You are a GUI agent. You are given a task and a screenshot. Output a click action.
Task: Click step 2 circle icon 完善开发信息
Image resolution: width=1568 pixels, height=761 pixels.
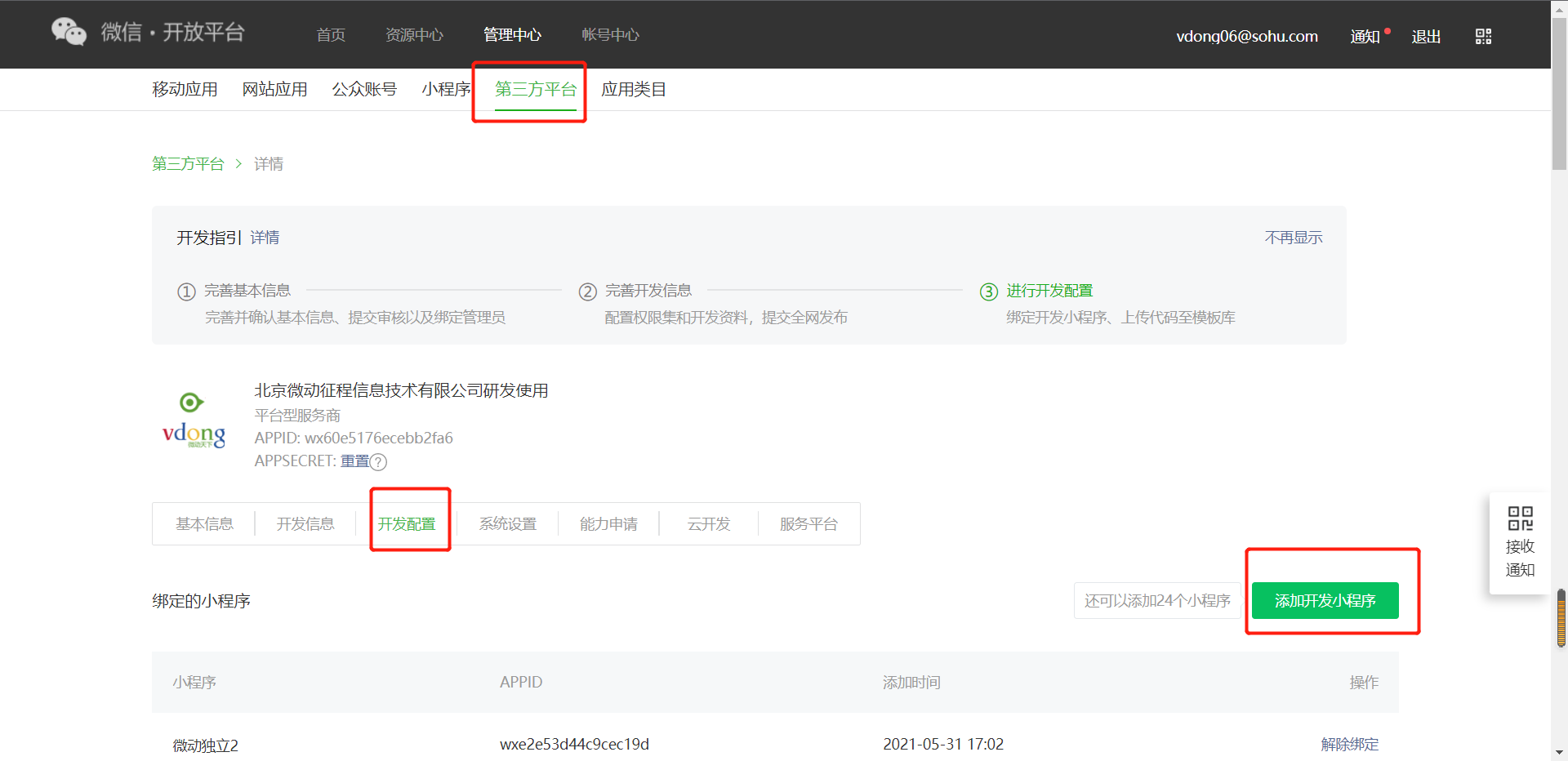pos(587,291)
